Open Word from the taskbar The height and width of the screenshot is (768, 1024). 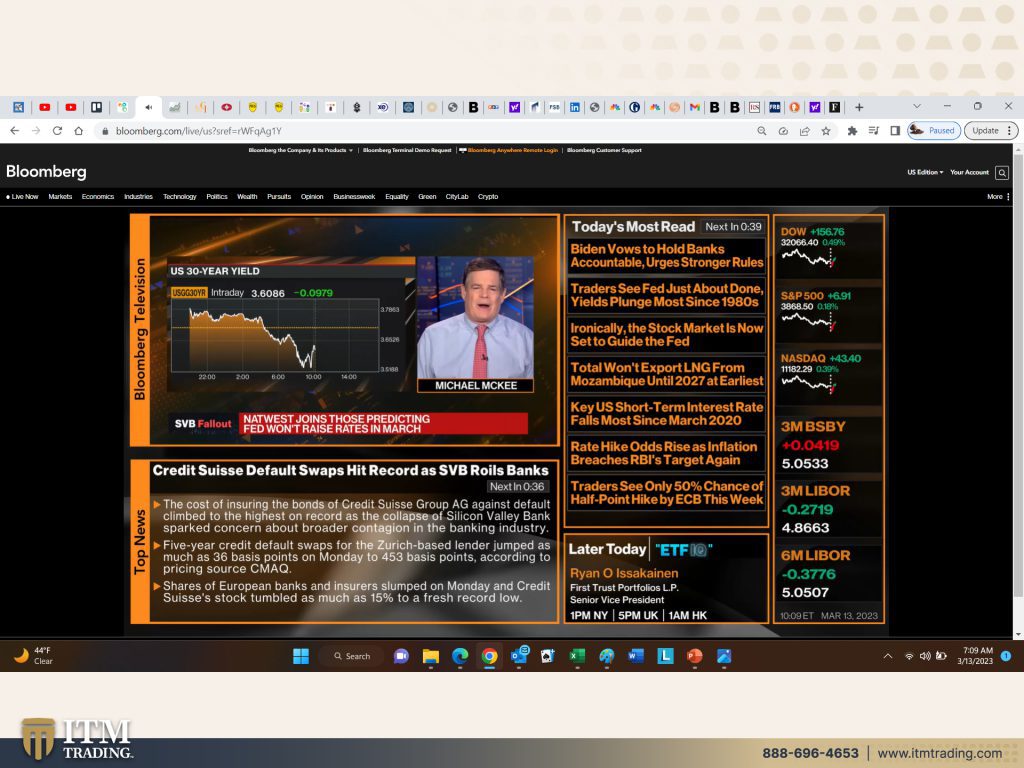click(636, 656)
